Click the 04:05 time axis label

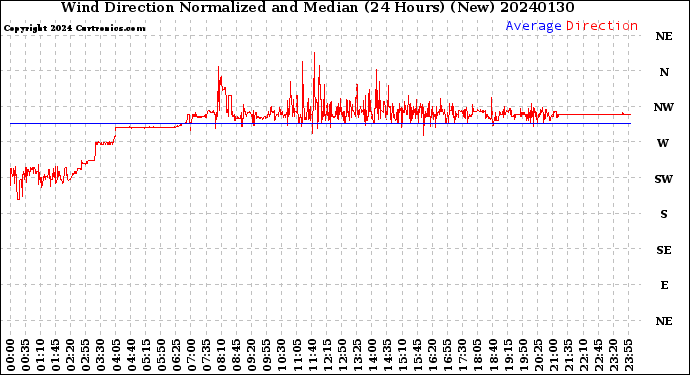116,355
